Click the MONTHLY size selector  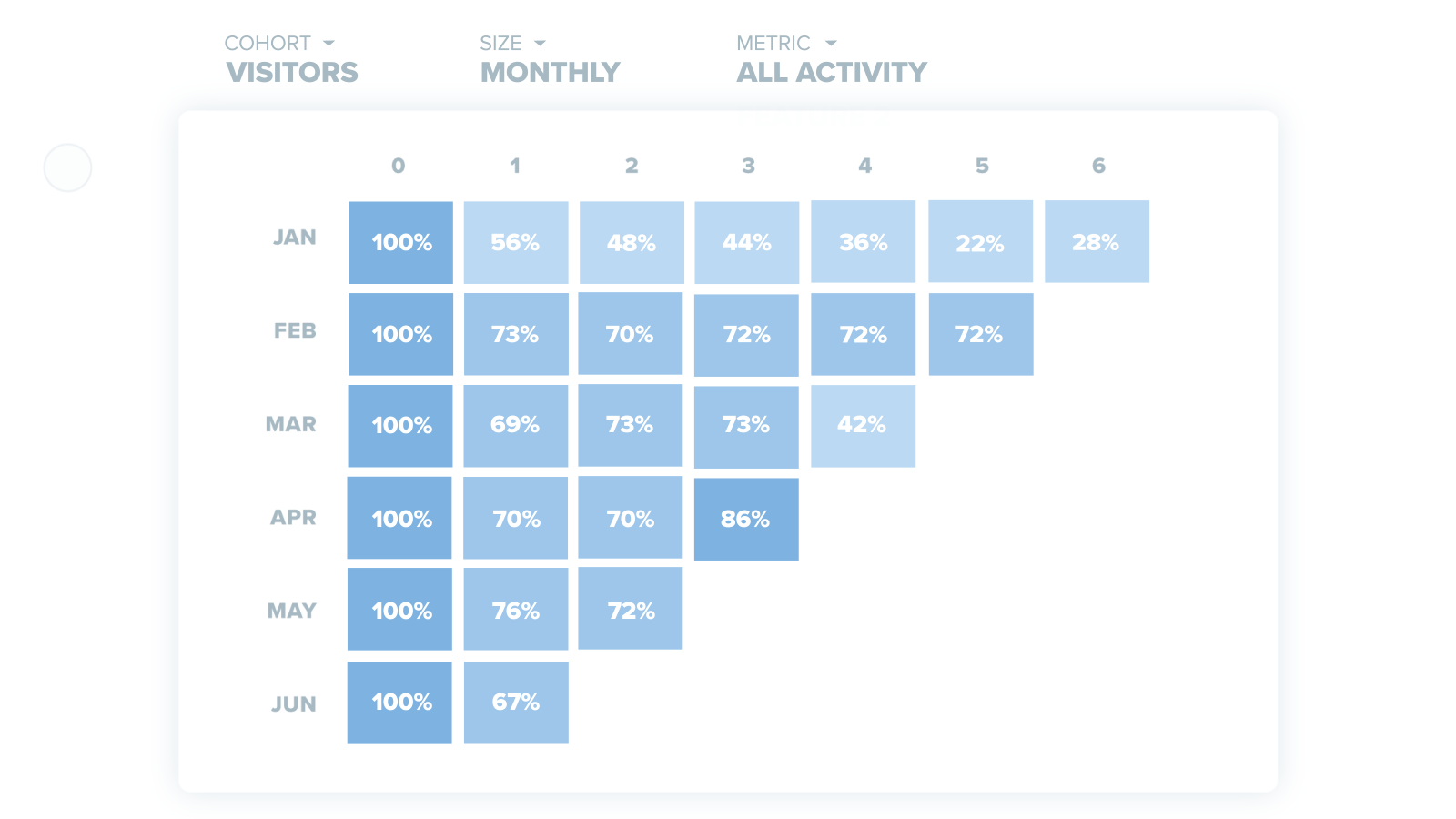click(x=550, y=71)
